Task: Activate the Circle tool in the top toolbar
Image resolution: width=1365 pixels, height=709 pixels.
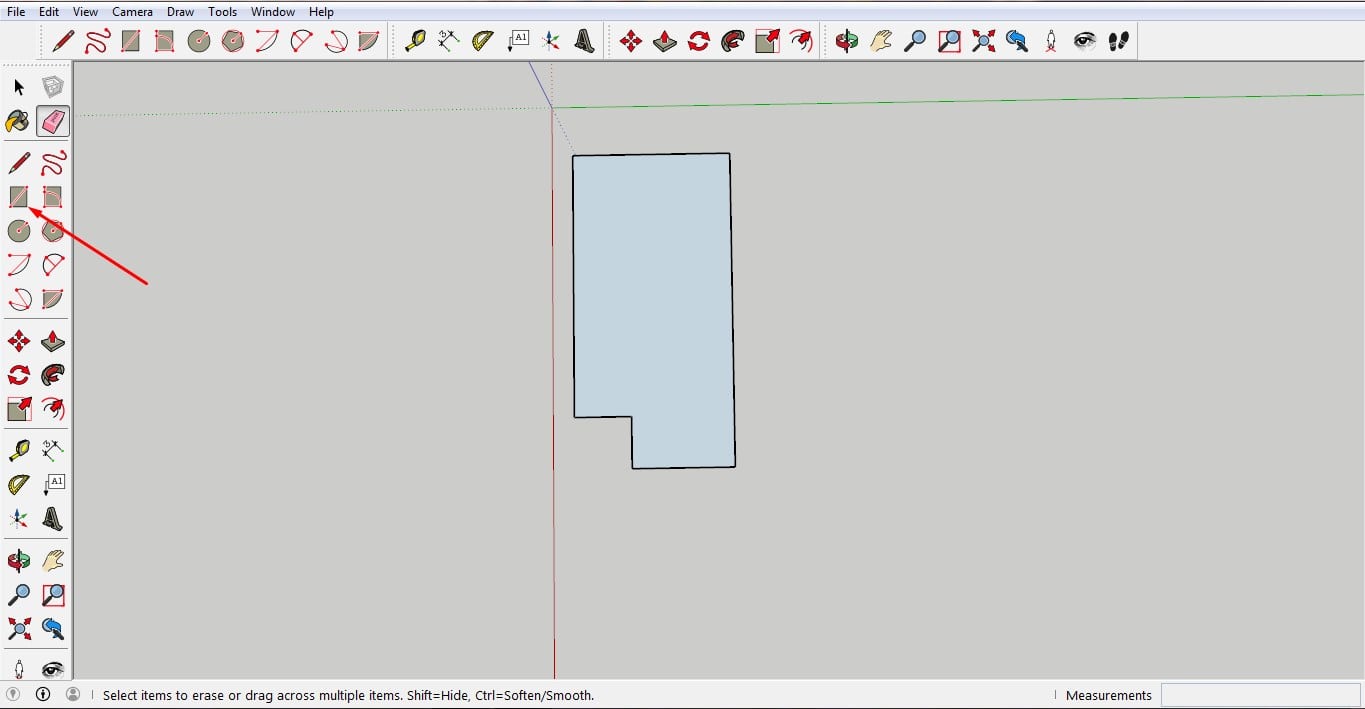Action: [x=199, y=41]
